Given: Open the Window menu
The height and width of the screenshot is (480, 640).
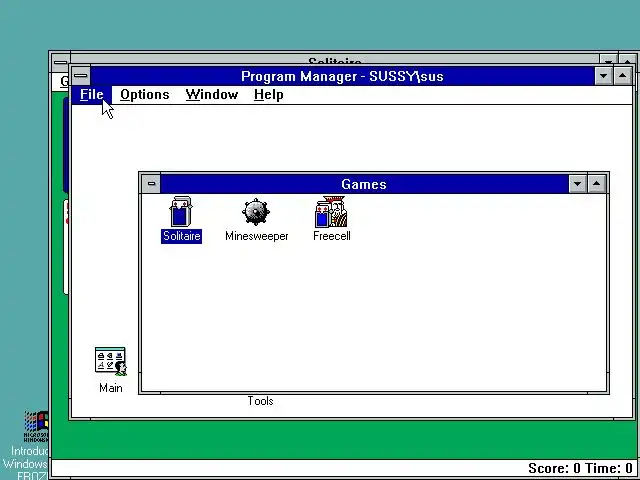Looking at the screenshot, I should click(212, 95).
